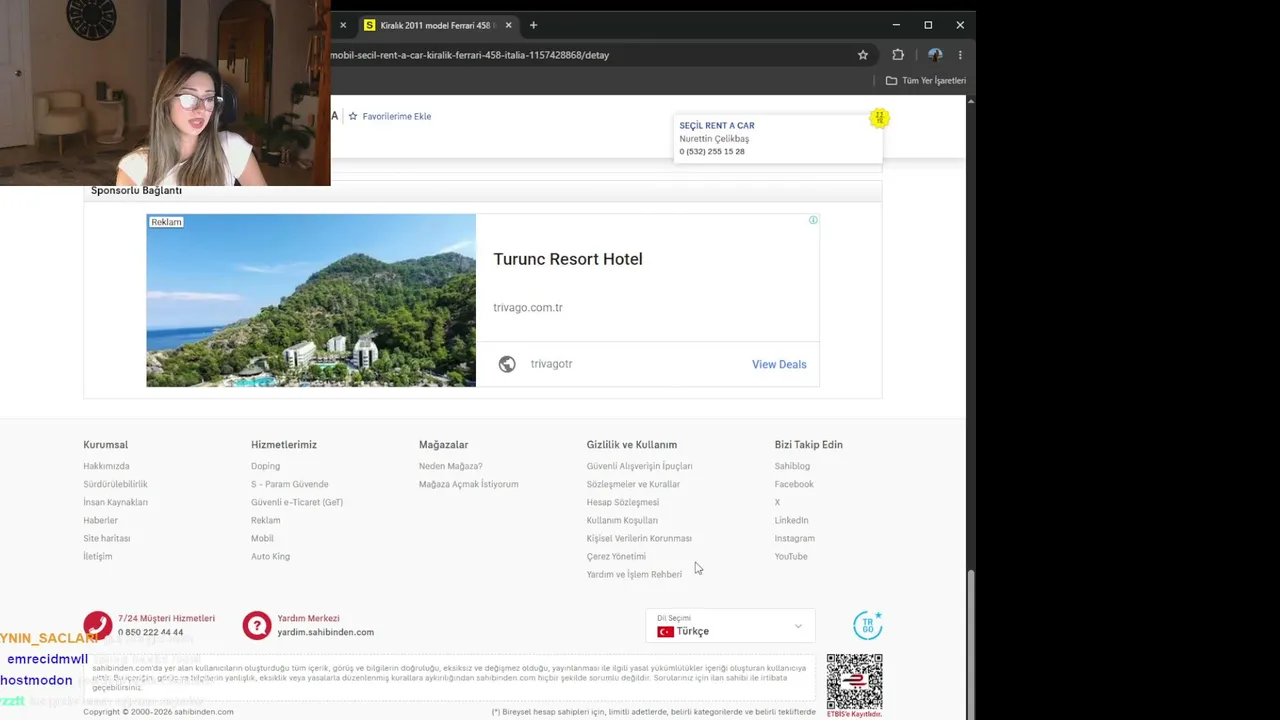
Task: Click the trivagotr advertiser name
Action: 551,364
